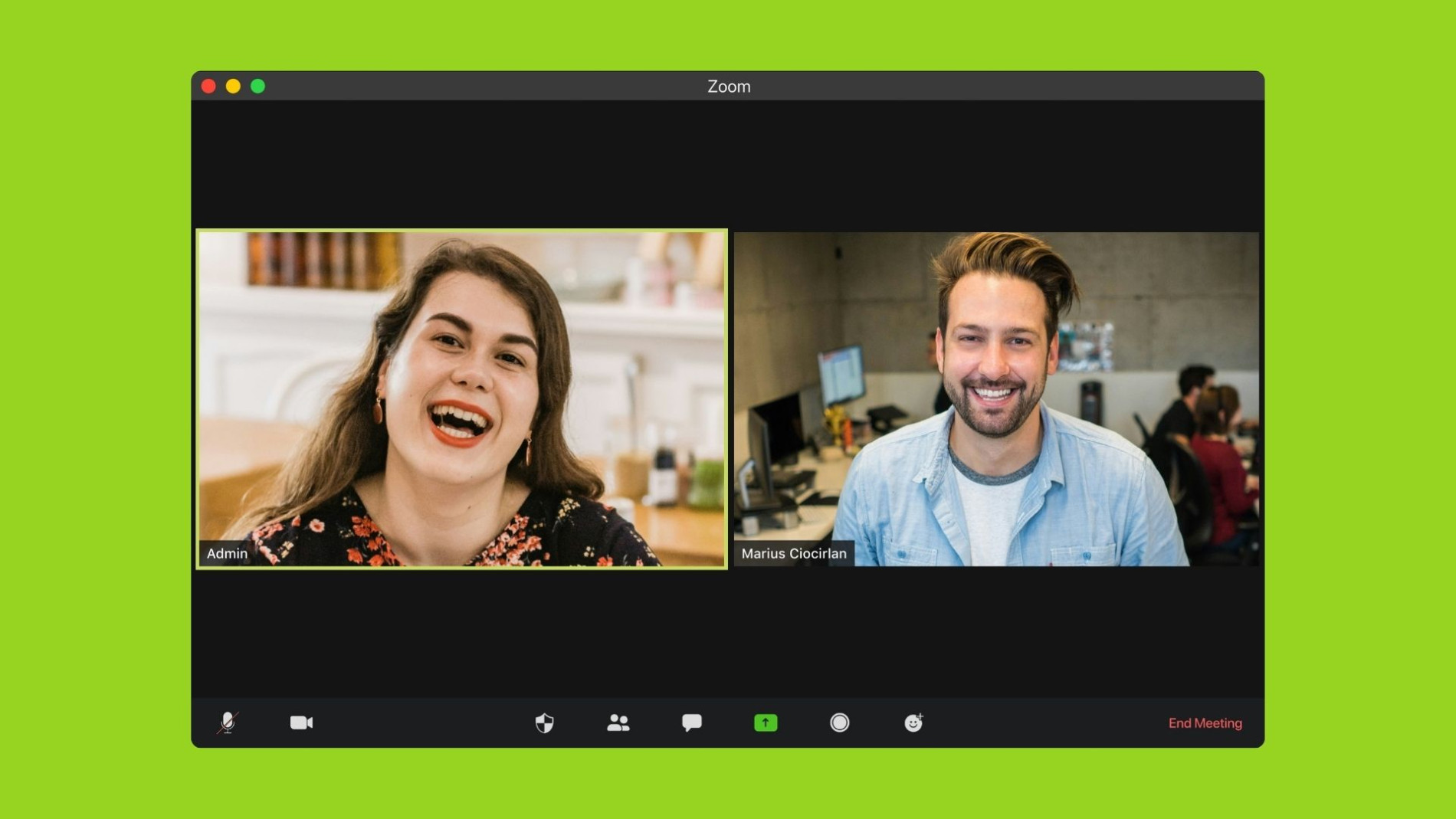The height and width of the screenshot is (819, 1456).
Task: Open the Chat bubble icon
Action: point(692,722)
